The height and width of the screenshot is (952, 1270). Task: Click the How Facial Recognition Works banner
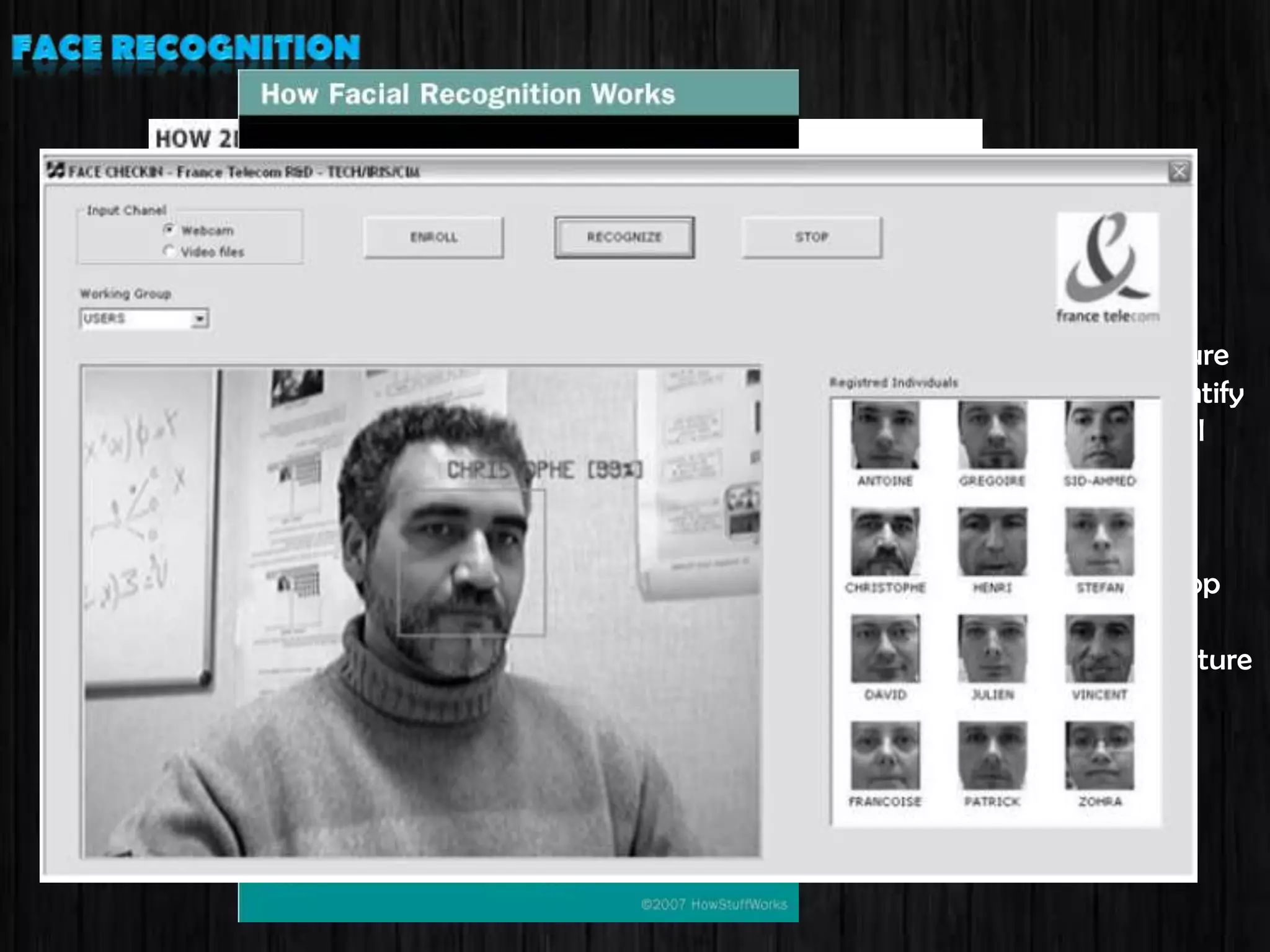coord(518,93)
